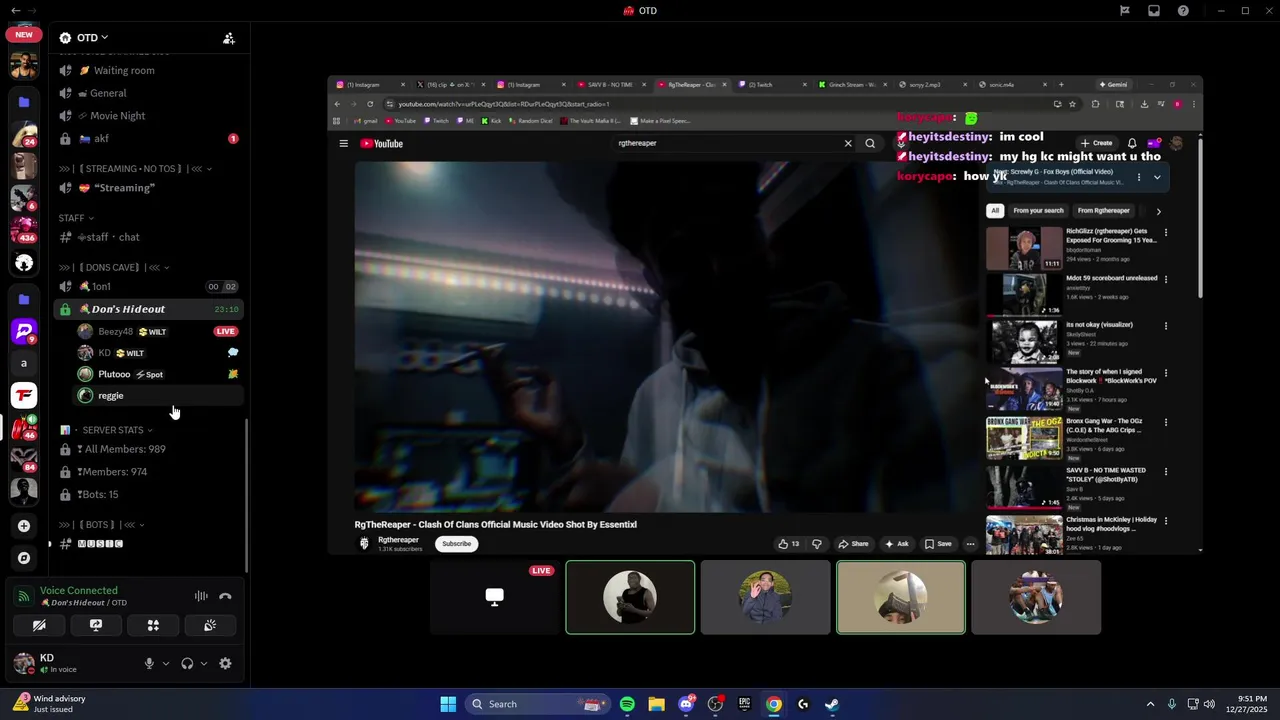Select the LIVE screen share tile
1280x720 pixels.
click(495, 597)
